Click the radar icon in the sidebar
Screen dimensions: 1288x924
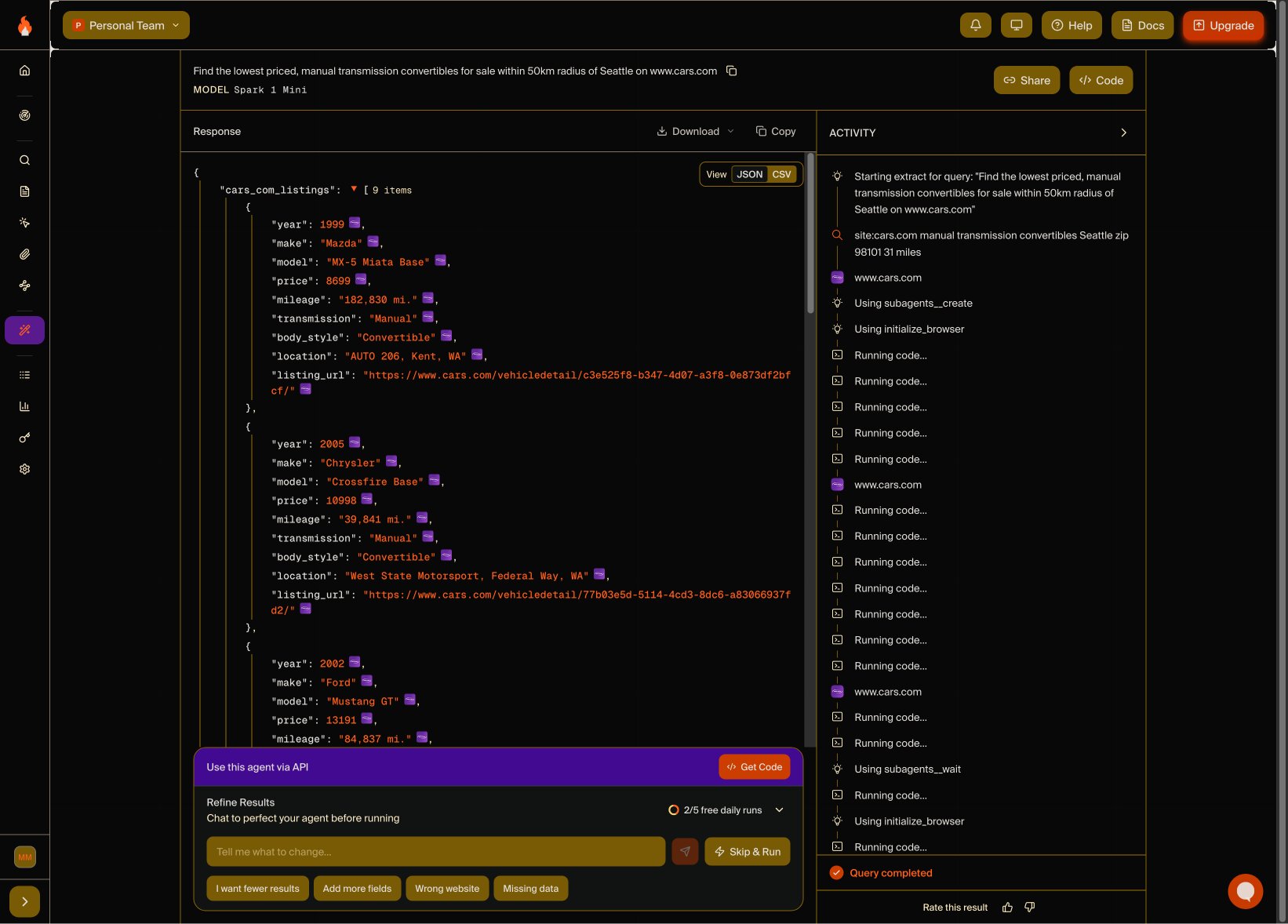pos(24,115)
